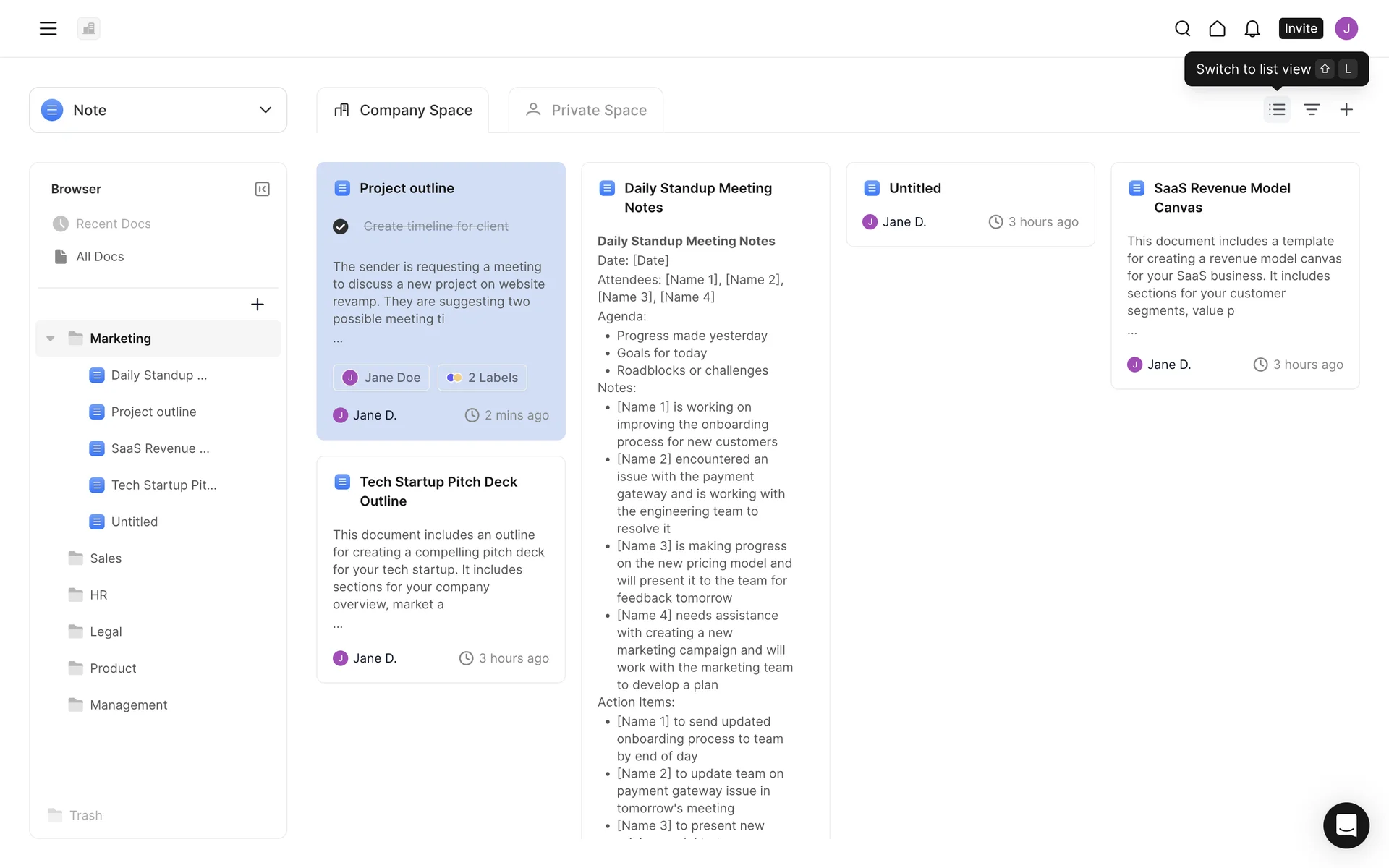Viewport: 1389px width, 868px height.
Task: Switch to Private Space tab
Action: click(586, 110)
